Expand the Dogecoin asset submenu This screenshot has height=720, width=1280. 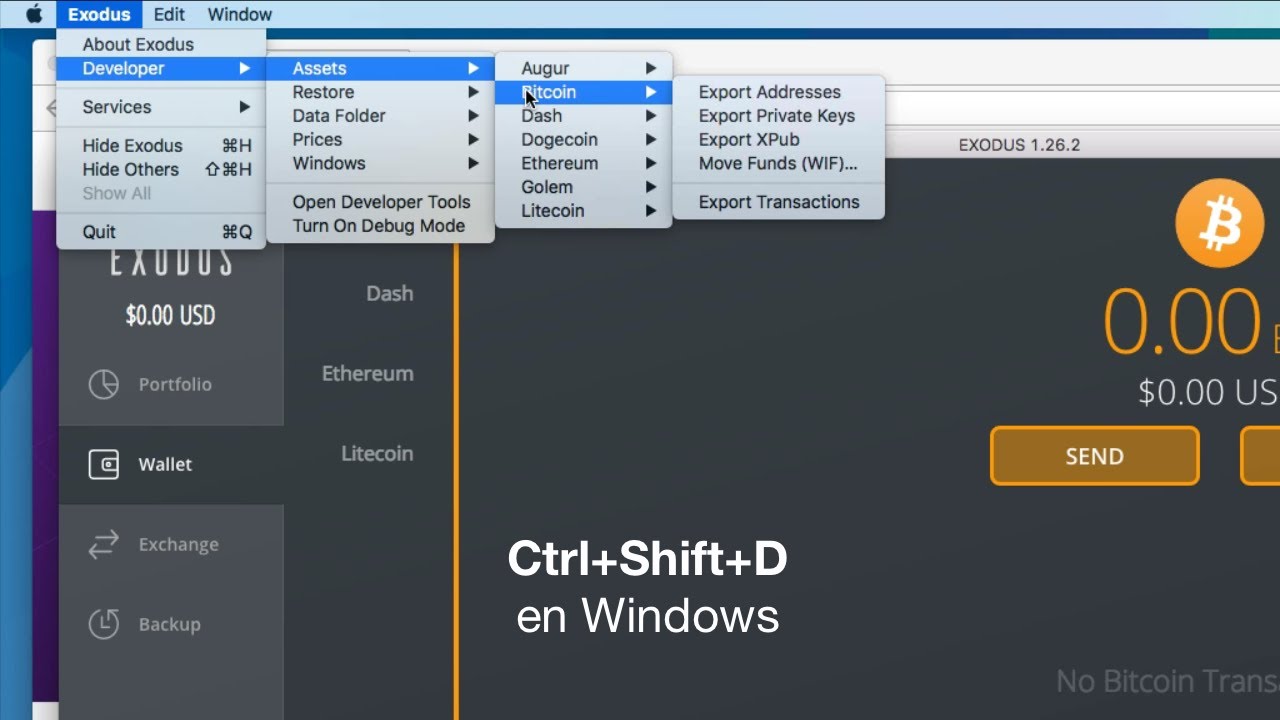coord(583,140)
